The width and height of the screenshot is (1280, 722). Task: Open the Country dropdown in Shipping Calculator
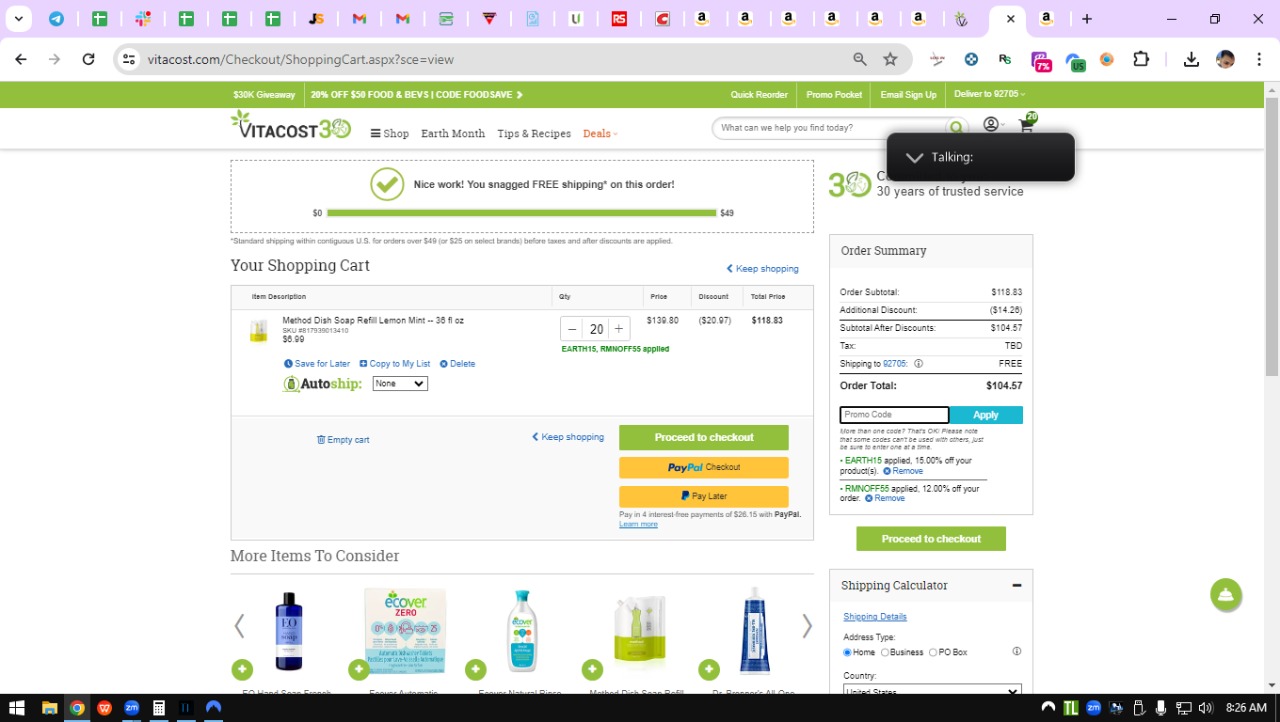coord(932,691)
